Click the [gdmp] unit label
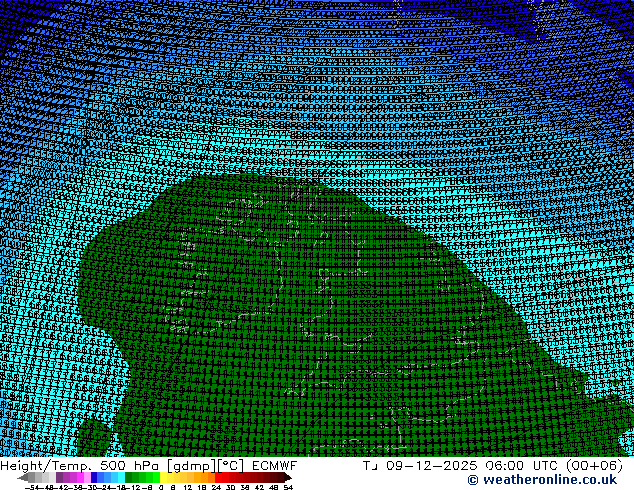Image resolution: width=634 pixels, height=490 pixels. click(188, 466)
